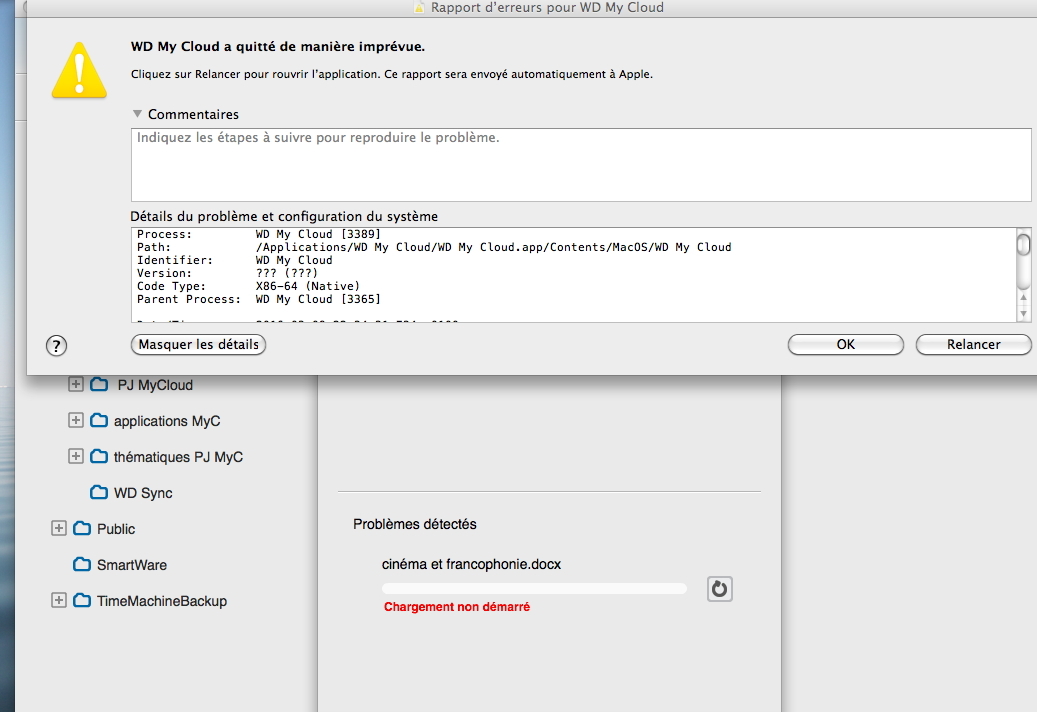The image size is (1037, 712).
Task: Click the 'WD Sync' folder label
Action: pyautogui.click(x=143, y=493)
